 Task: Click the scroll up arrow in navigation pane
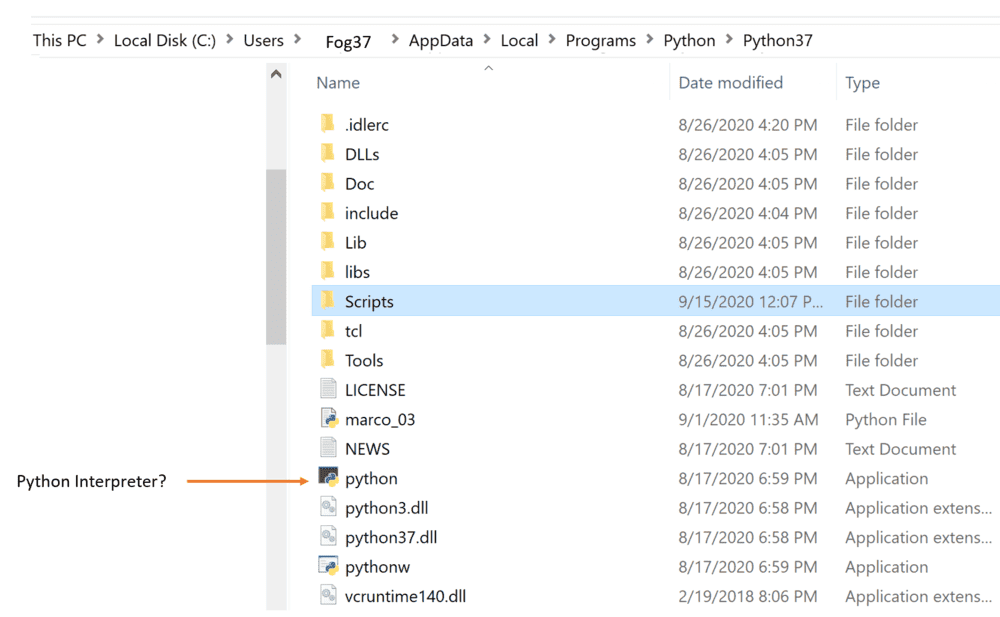276,74
